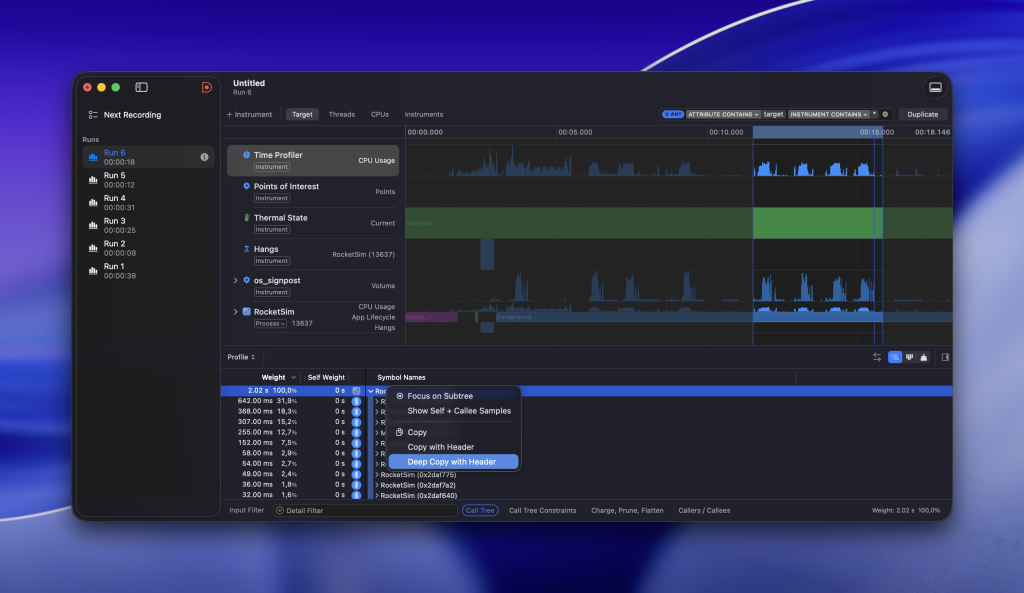Select the Thermal State thermometer icon
This screenshot has width=1024, height=593.
click(x=247, y=218)
